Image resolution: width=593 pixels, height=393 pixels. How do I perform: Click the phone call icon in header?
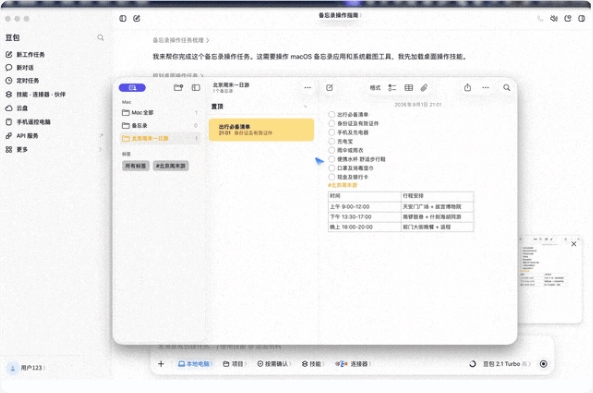tap(540, 19)
